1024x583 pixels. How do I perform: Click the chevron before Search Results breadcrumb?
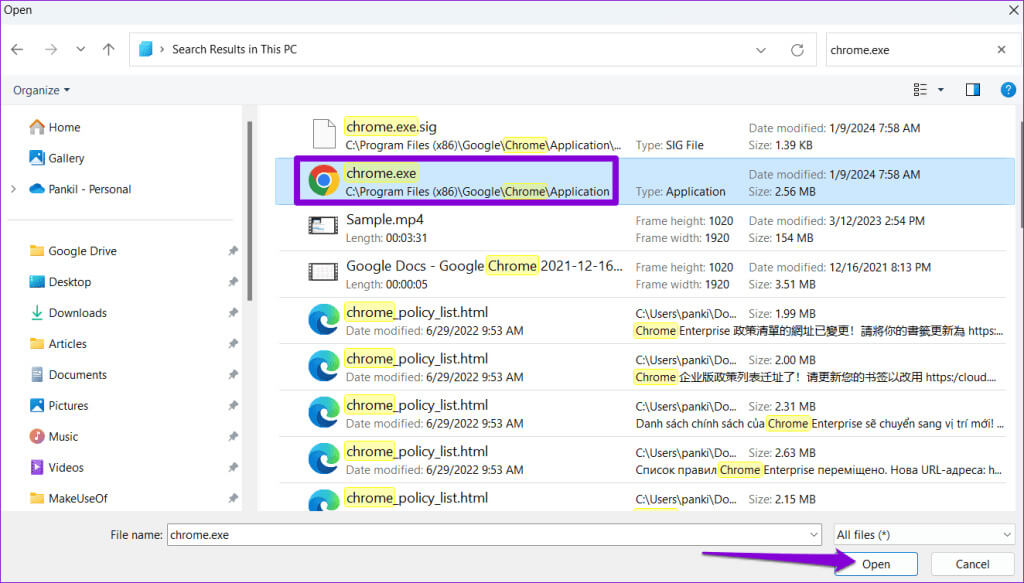(162, 50)
